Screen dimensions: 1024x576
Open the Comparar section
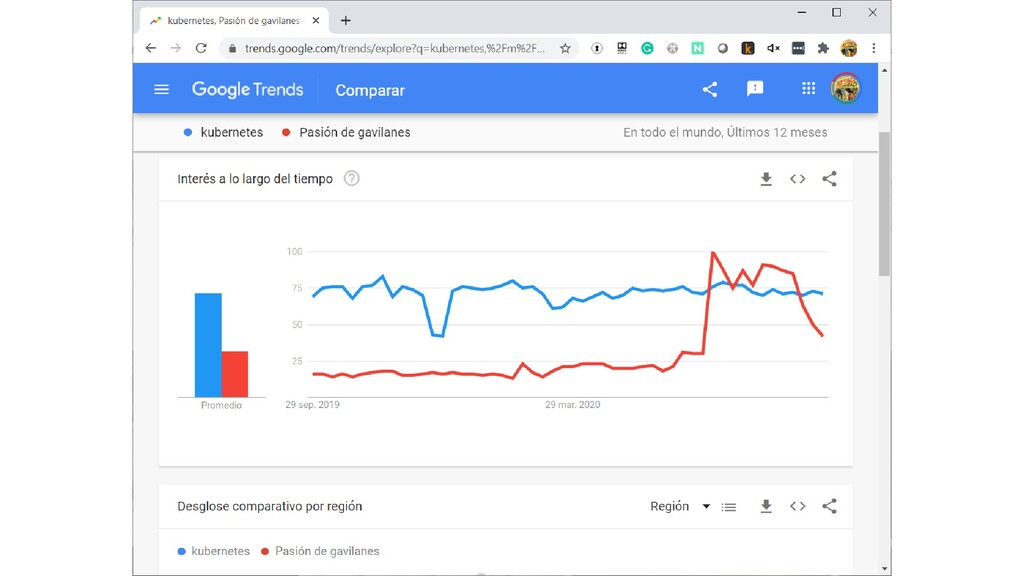coord(370,90)
